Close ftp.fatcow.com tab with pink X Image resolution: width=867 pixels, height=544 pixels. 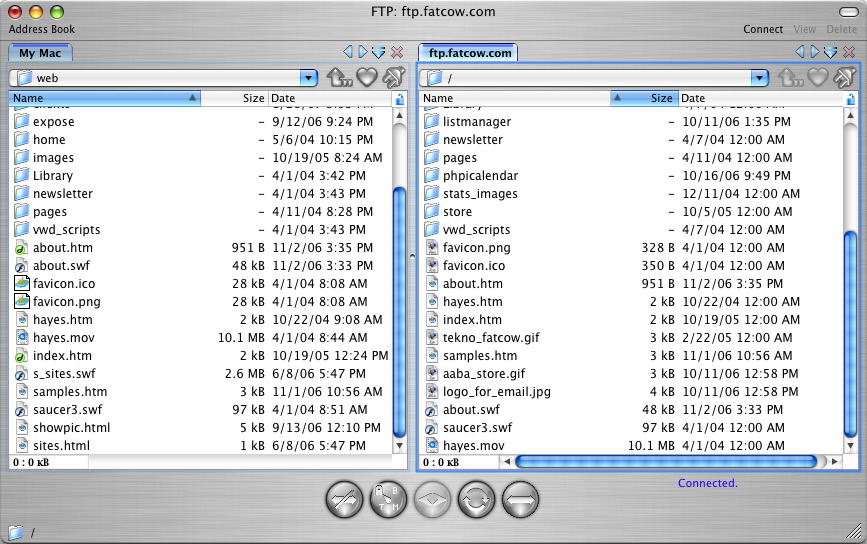click(x=849, y=53)
